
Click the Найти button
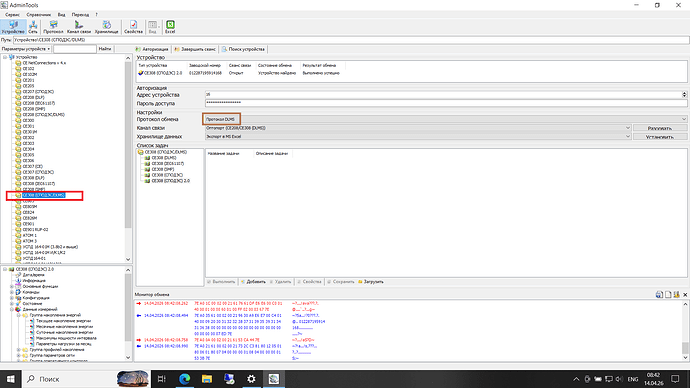tap(105, 49)
